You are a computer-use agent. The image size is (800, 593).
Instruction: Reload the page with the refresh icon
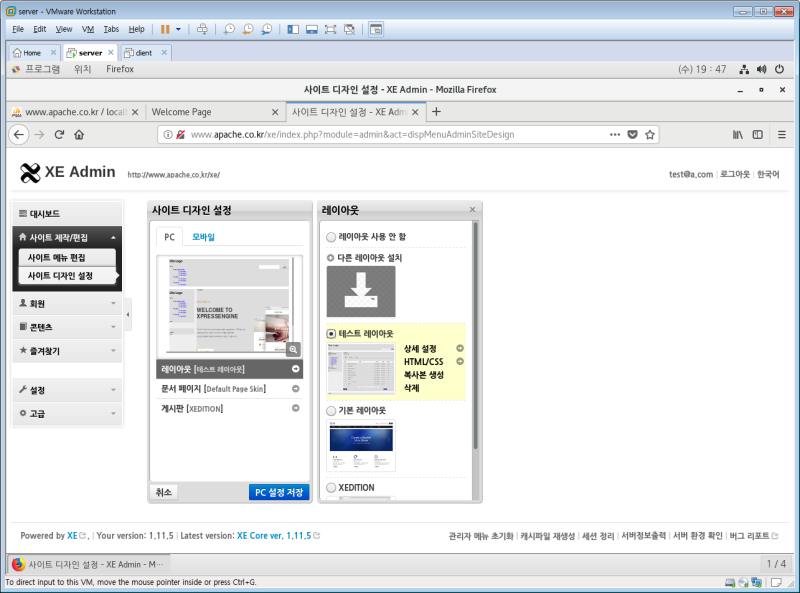[x=59, y=135]
